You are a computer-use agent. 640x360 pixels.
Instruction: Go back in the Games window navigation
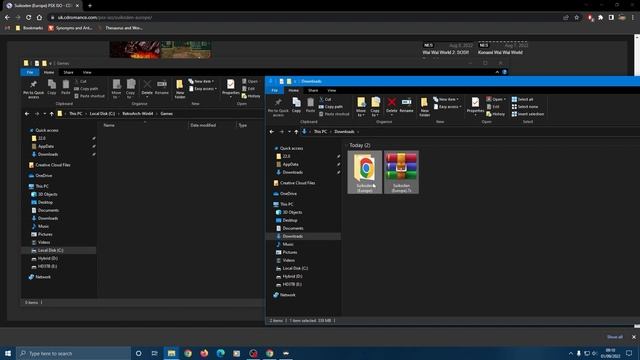coord(27,113)
